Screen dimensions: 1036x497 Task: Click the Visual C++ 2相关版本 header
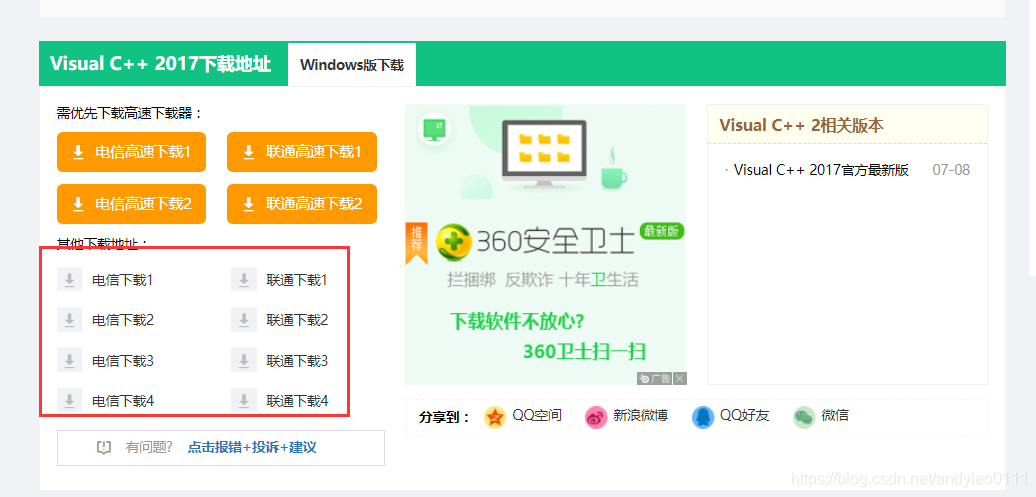tap(801, 126)
